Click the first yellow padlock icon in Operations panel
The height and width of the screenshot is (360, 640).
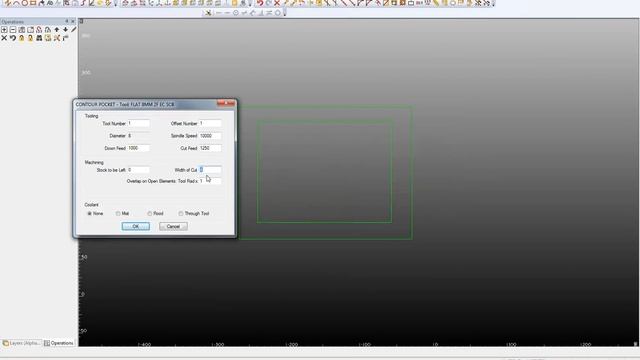tap(22, 38)
